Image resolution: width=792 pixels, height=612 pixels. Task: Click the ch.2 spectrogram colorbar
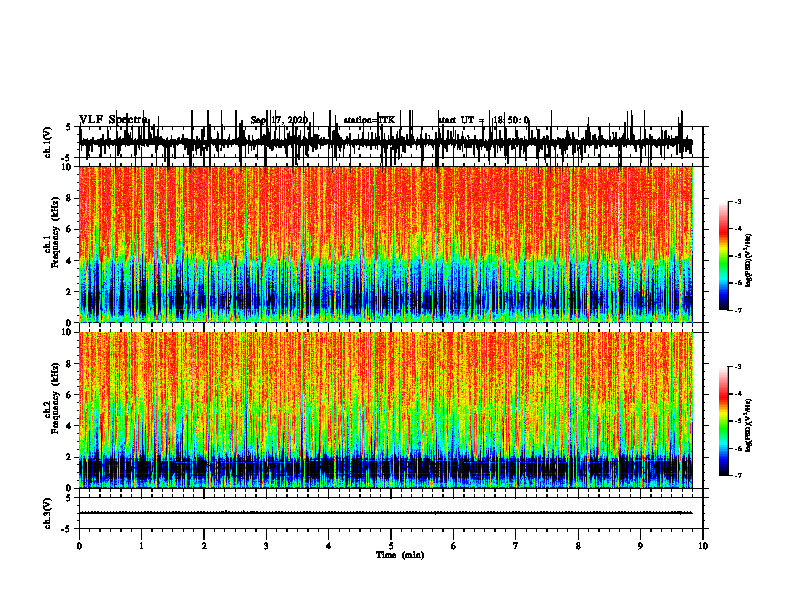click(724, 421)
